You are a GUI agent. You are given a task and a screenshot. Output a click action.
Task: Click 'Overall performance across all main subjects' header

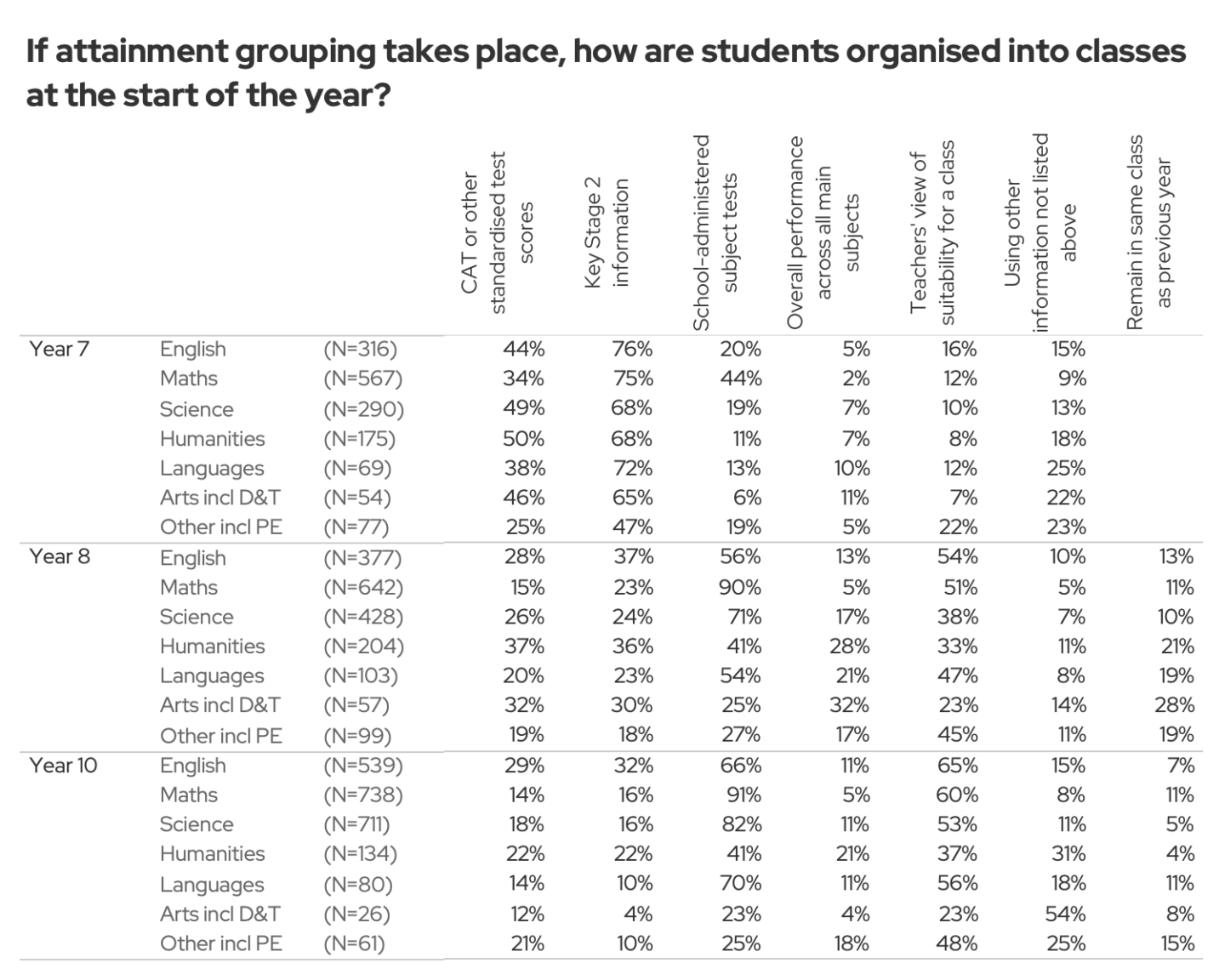click(x=823, y=231)
